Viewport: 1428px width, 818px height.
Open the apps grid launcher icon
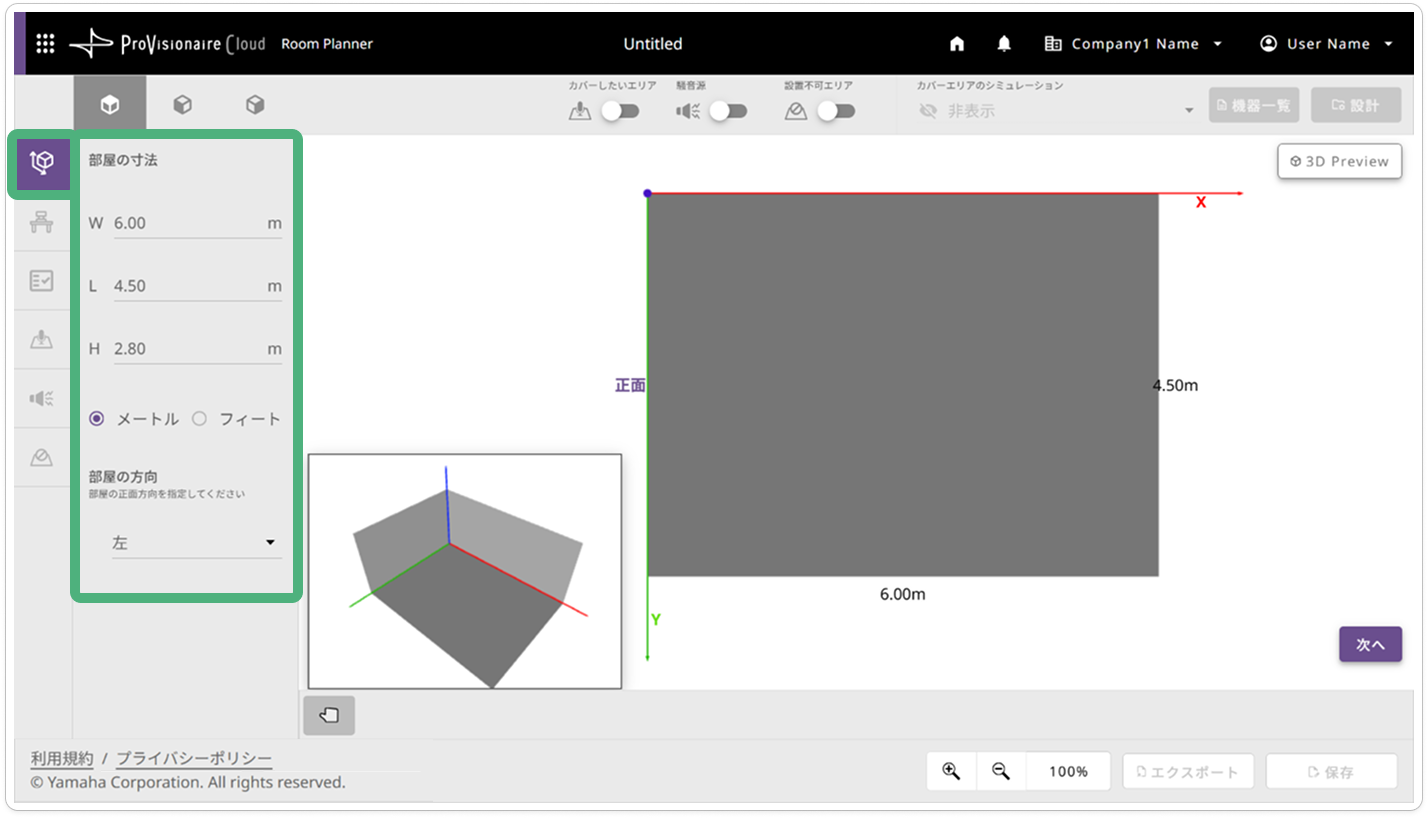(45, 44)
